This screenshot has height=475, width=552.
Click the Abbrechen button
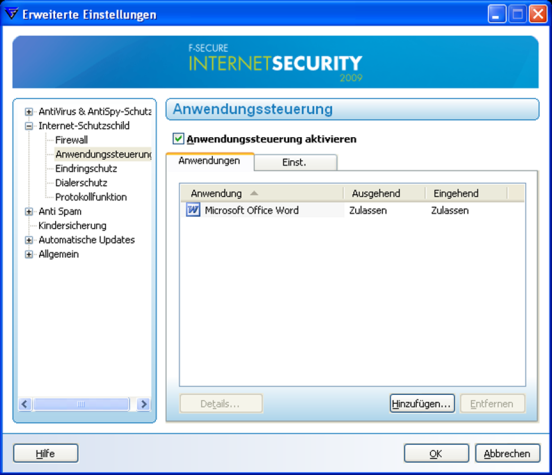pyautogui.click(x=507, y=453)
